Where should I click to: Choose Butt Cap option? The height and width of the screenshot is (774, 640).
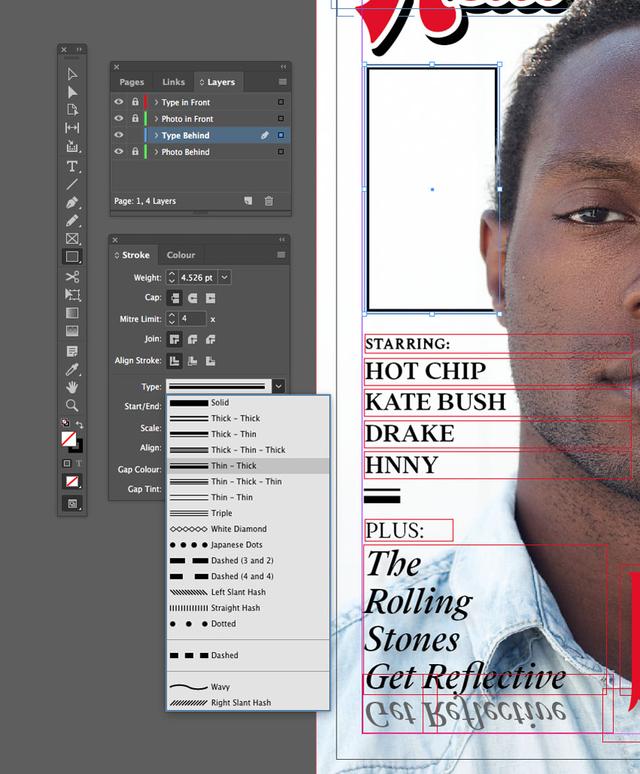(x=175, y=298)
